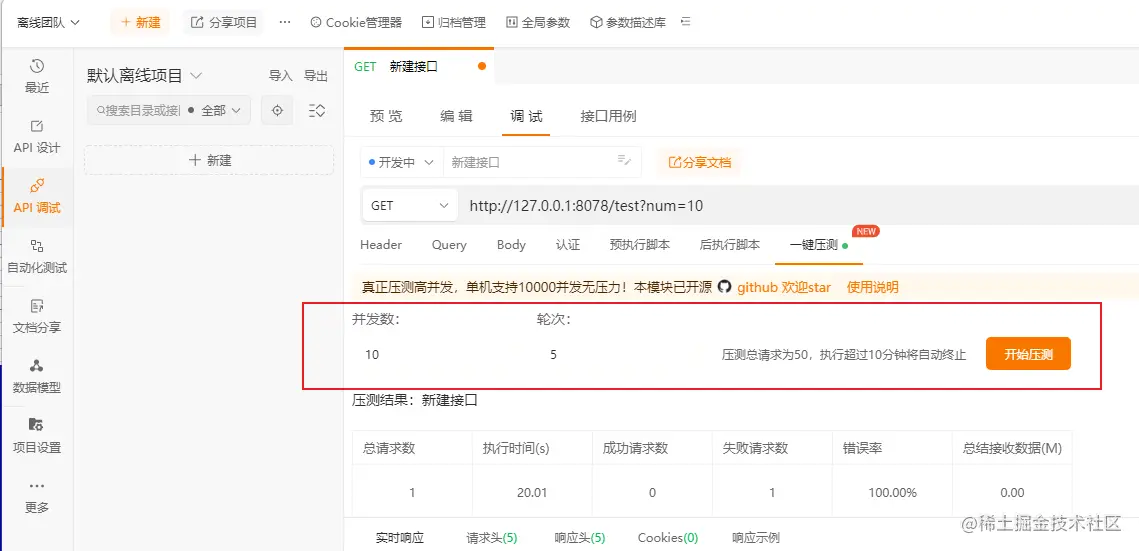
Task: Click the 失败请求数 column header
Action: 755,448
